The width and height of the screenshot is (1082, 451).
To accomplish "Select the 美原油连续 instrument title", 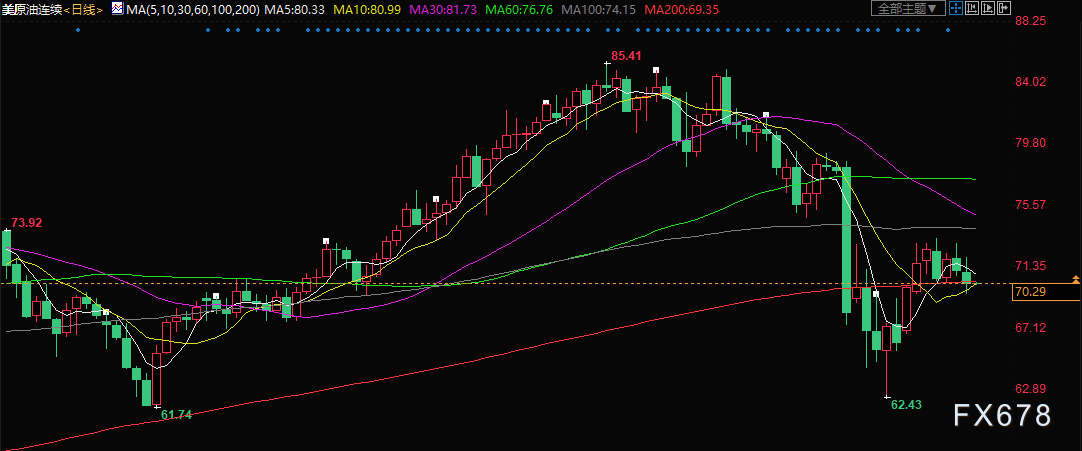I will [x=32, y=9].
